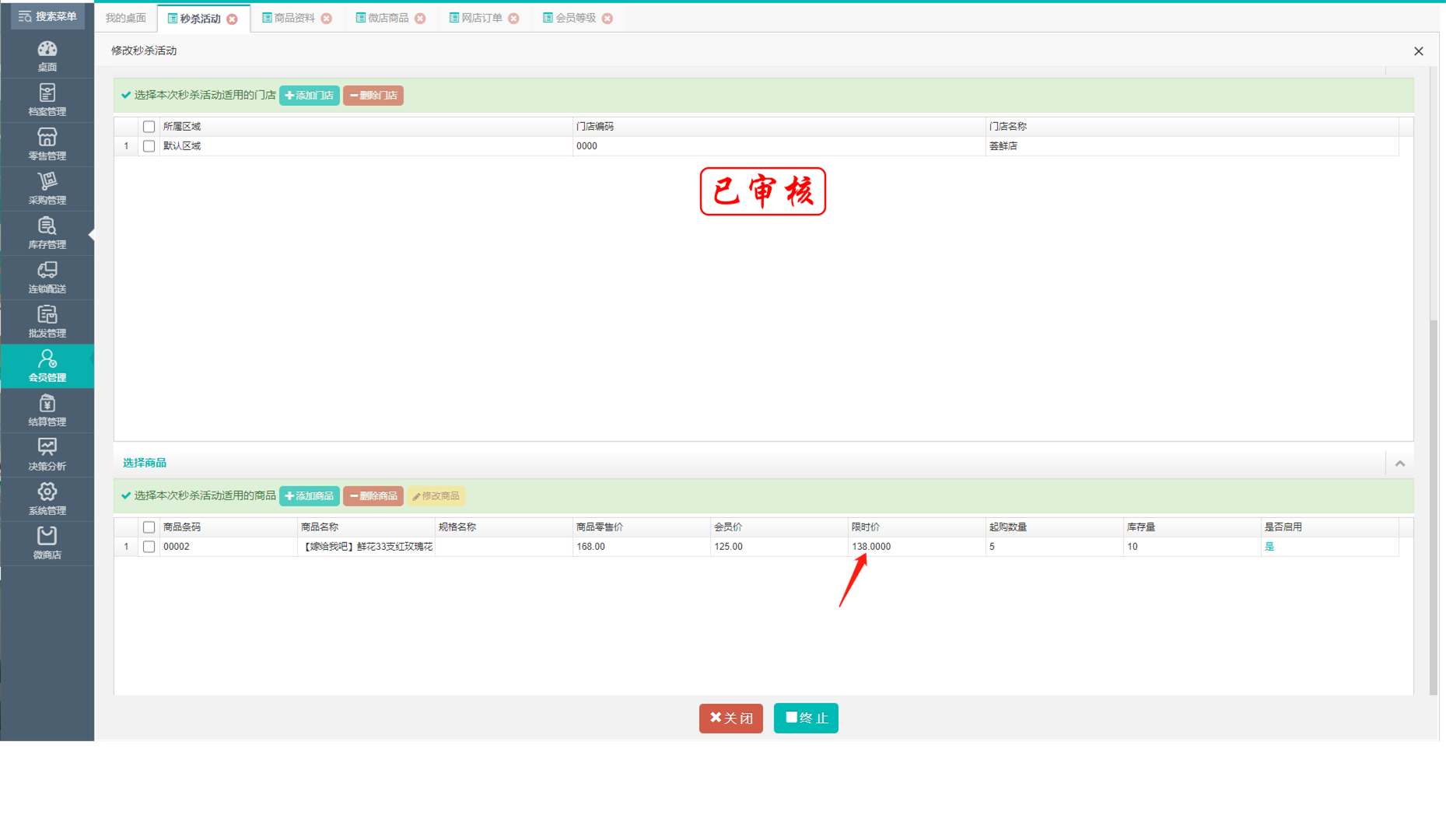
Task: Open 采购管理 in the sidebar
Action: click(x=47, y=189)
